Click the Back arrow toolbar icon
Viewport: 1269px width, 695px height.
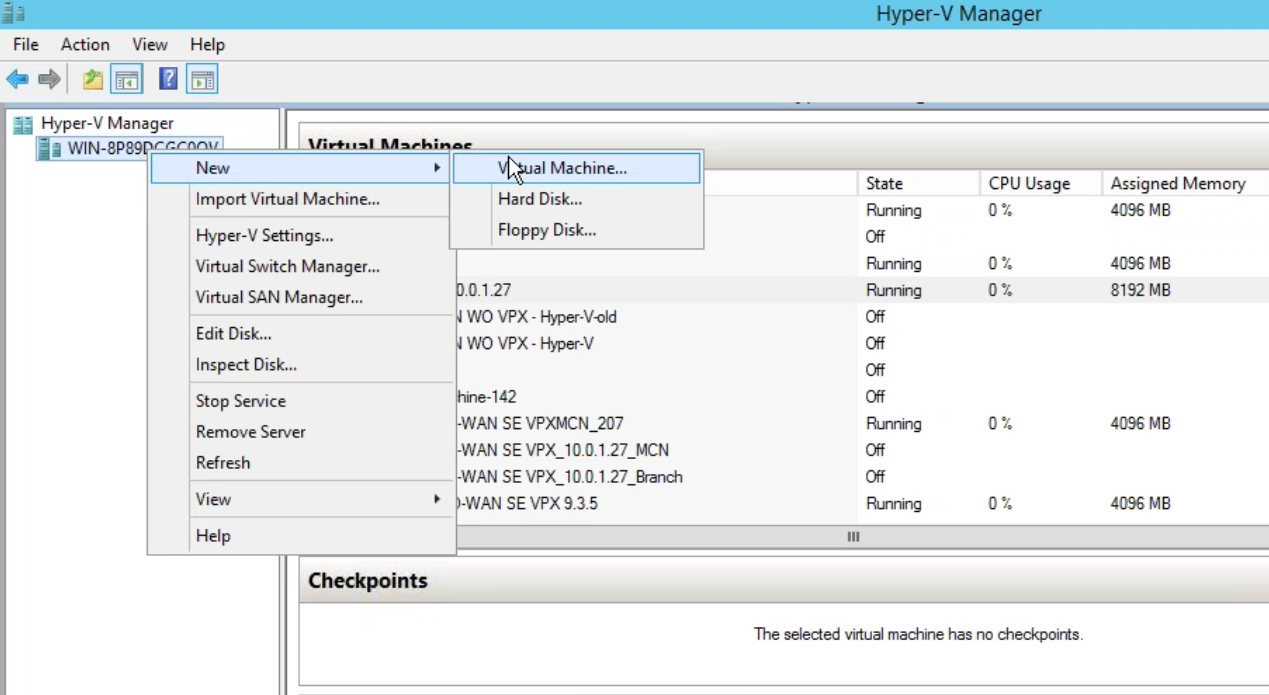(17, 80)
